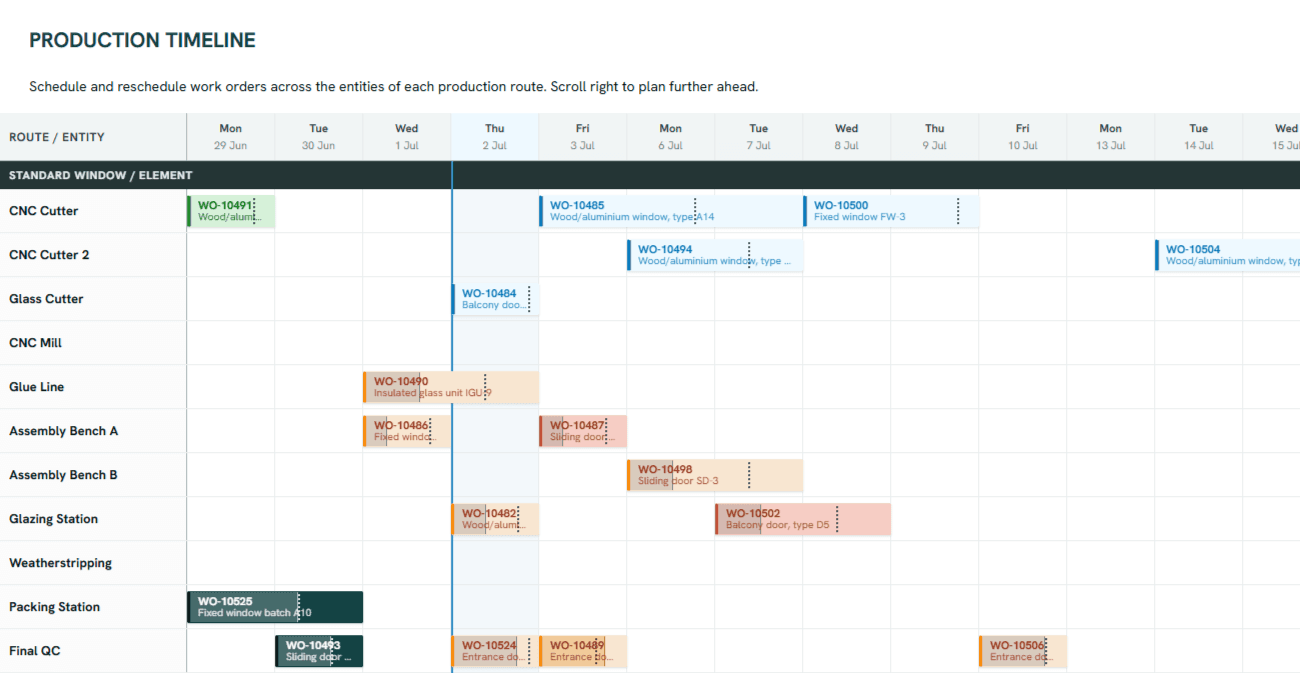This screenshot has height=673, width=1300.
Task: Select WO-10502 Balcony door type D5
Action: click(803, 519)
